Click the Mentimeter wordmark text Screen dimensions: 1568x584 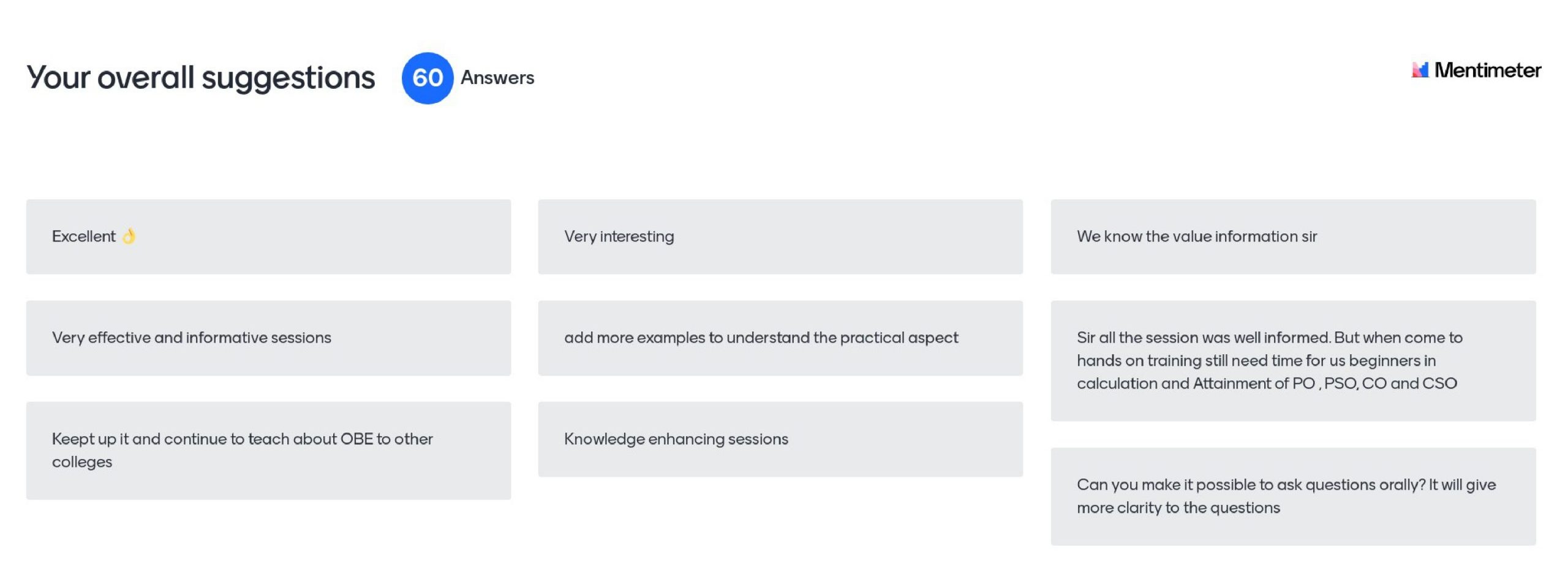pos(1487,70)
